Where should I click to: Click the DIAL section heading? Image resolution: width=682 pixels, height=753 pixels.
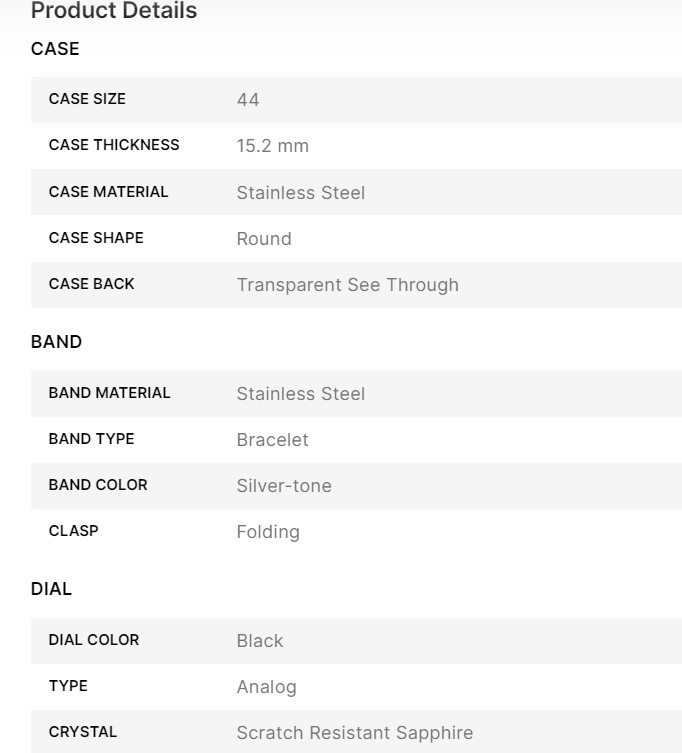[51, 589]
